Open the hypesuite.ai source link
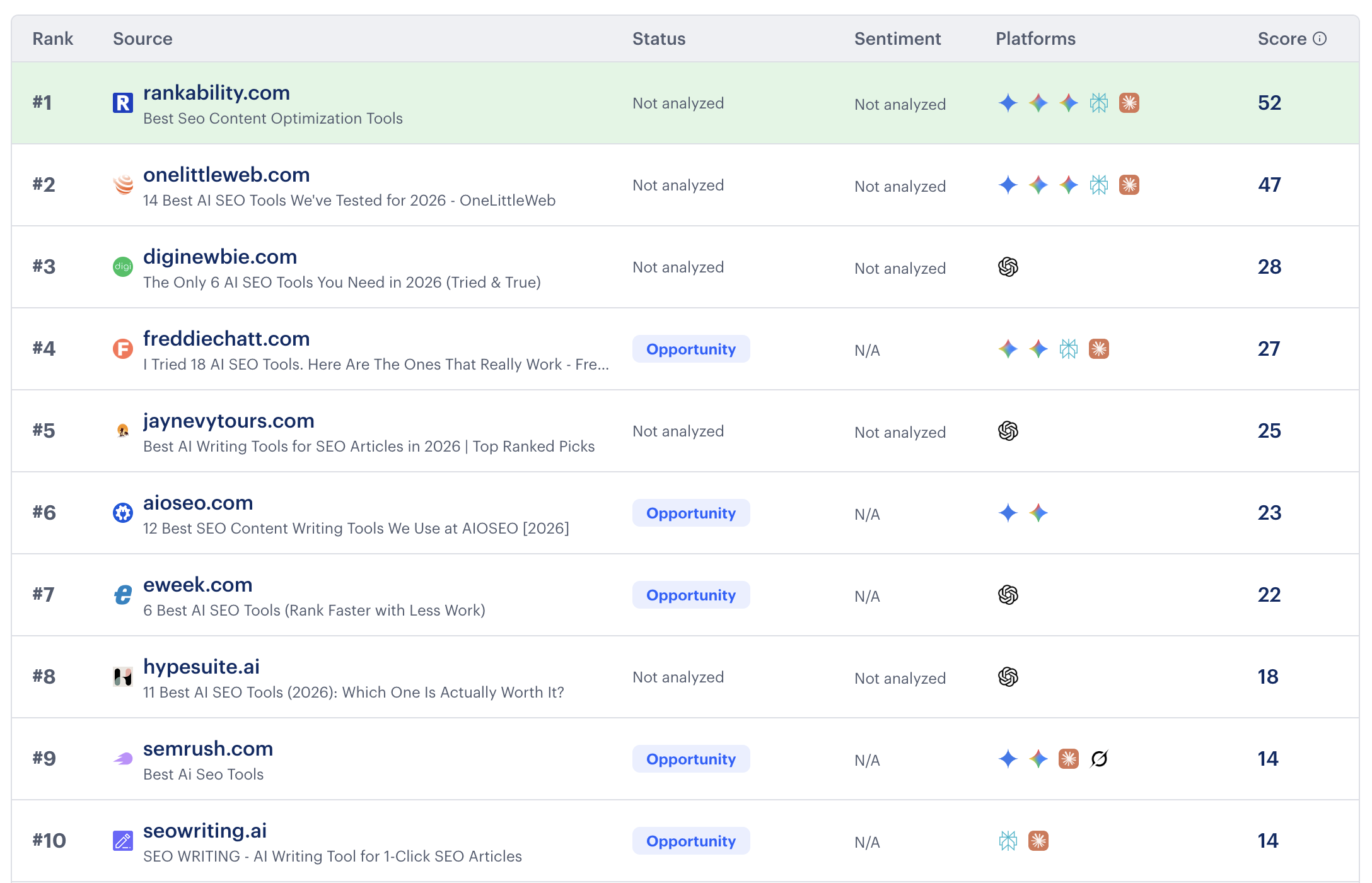The image size is (1372, 883). click(x=202, y=667)
